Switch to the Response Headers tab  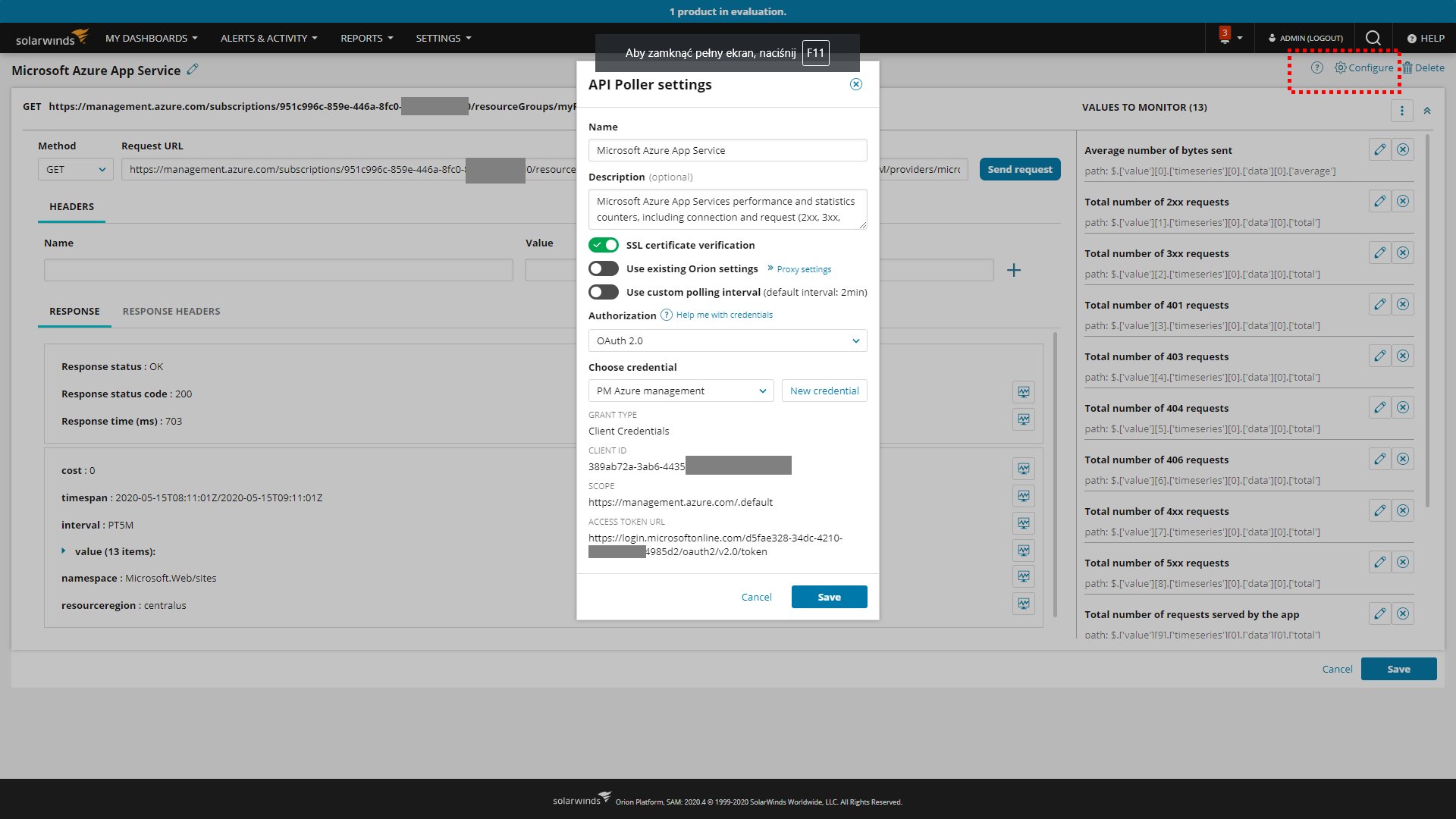[171, 311]
